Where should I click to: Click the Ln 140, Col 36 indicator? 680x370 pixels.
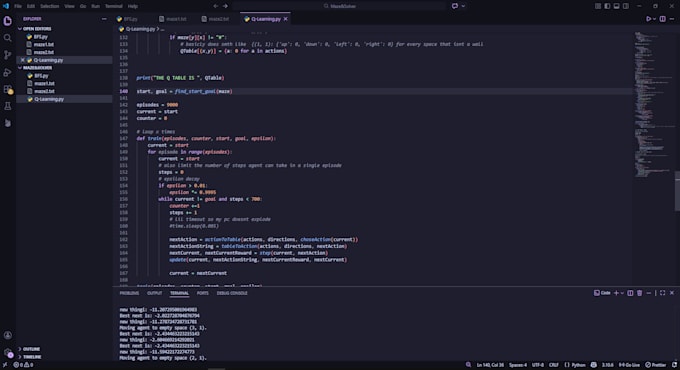point(490,365)
